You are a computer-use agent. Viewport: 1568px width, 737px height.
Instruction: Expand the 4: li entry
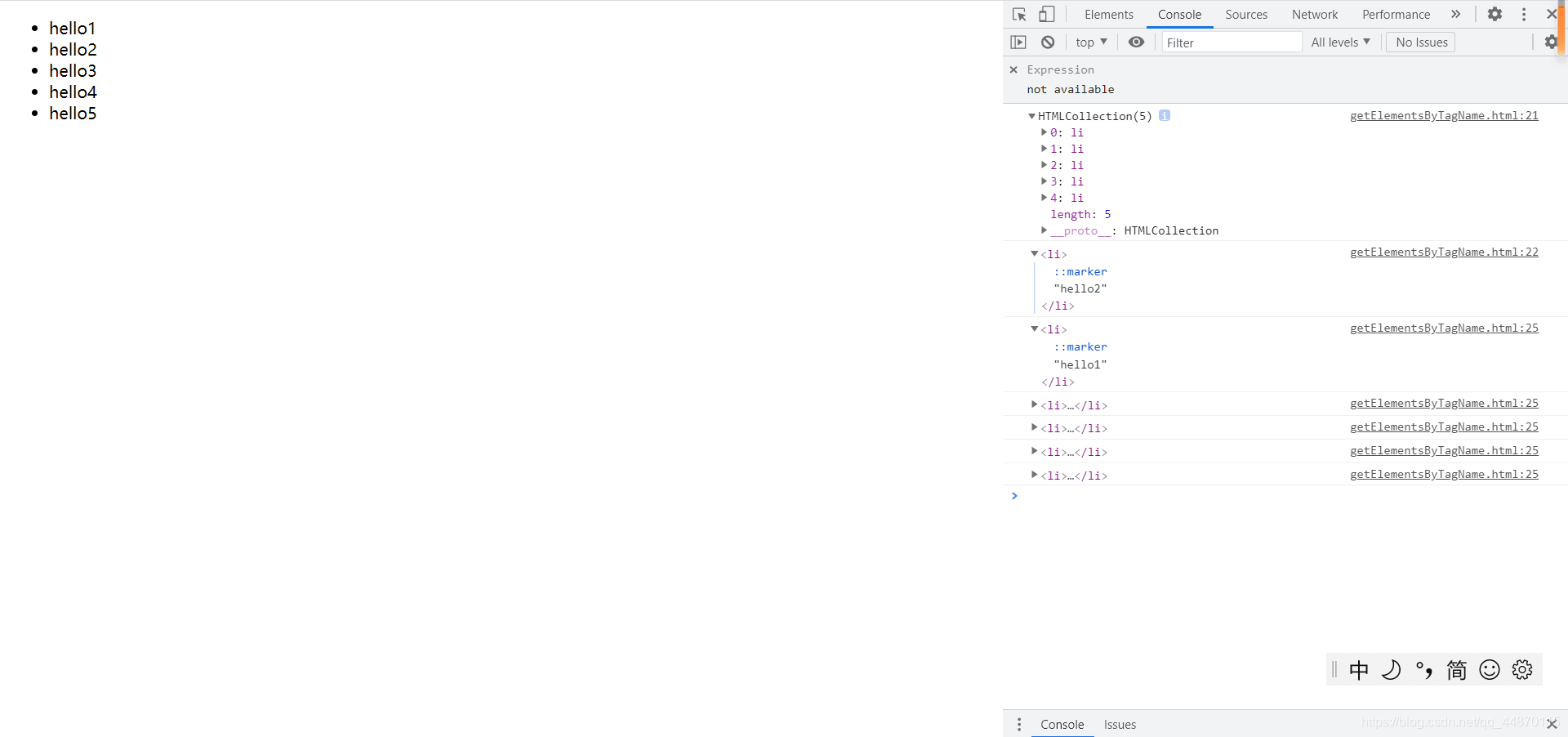[x=1044, y=197]
